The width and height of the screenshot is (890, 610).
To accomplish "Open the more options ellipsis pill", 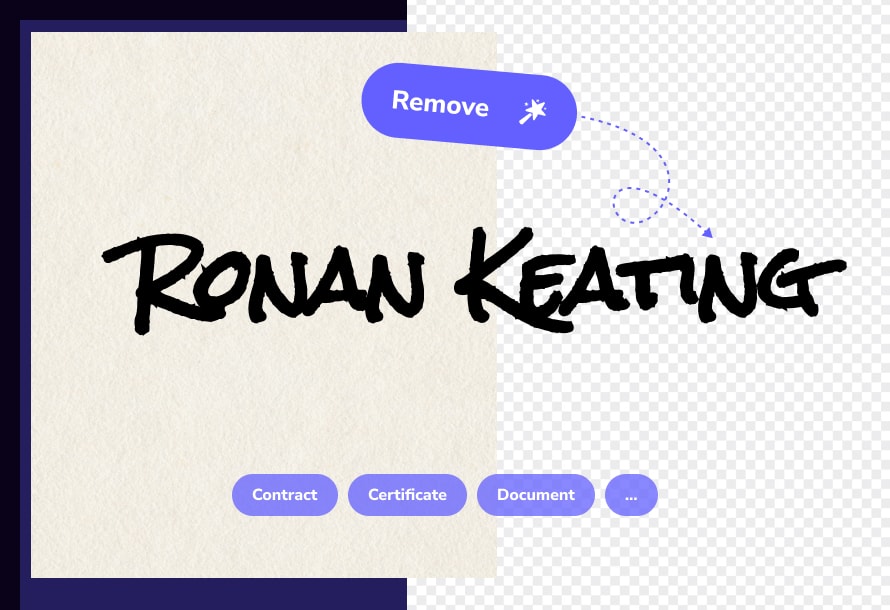I will click(x=630, y=495).
